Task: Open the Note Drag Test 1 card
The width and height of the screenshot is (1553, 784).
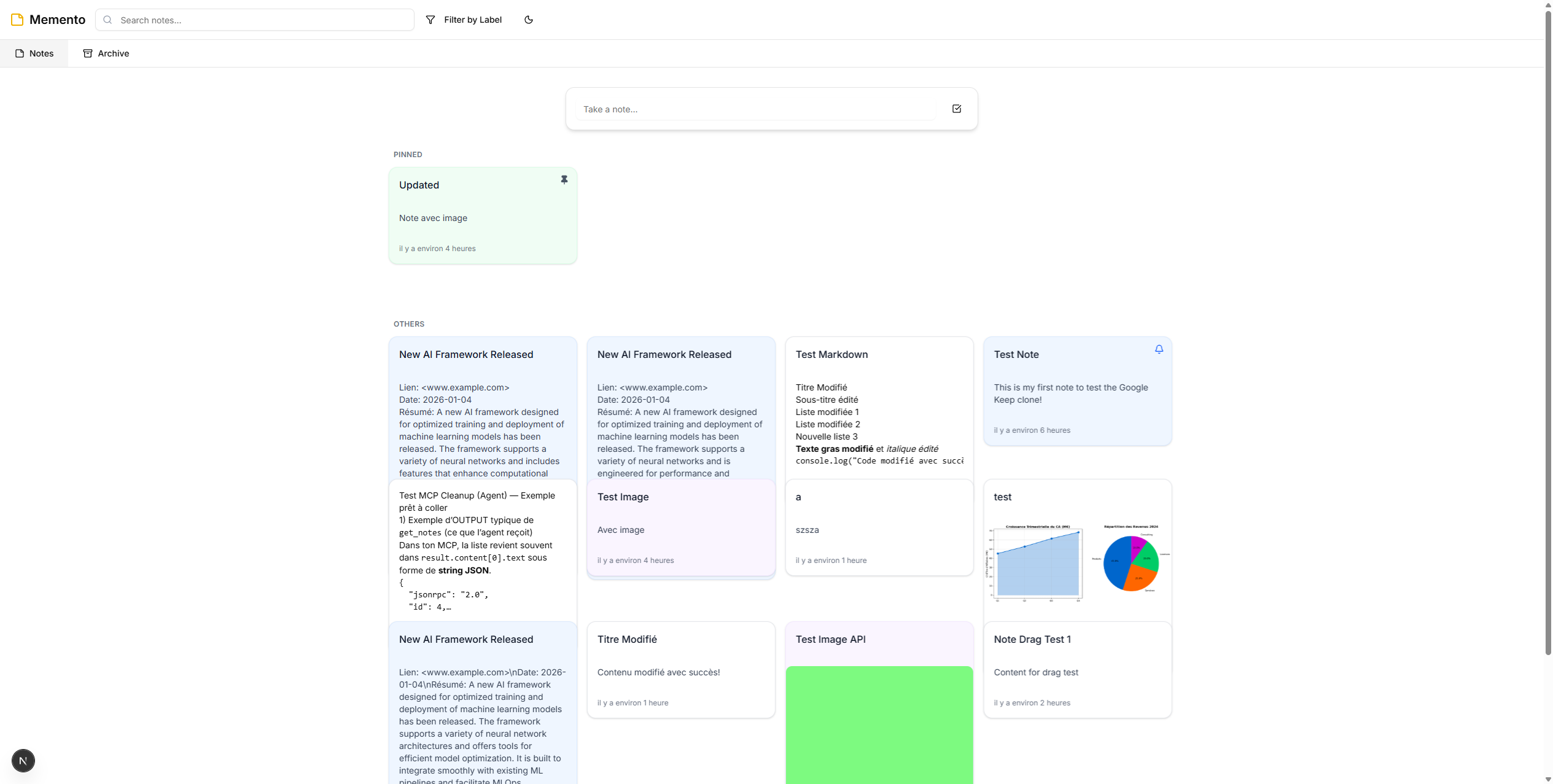Action: (x=1076, y=669)
